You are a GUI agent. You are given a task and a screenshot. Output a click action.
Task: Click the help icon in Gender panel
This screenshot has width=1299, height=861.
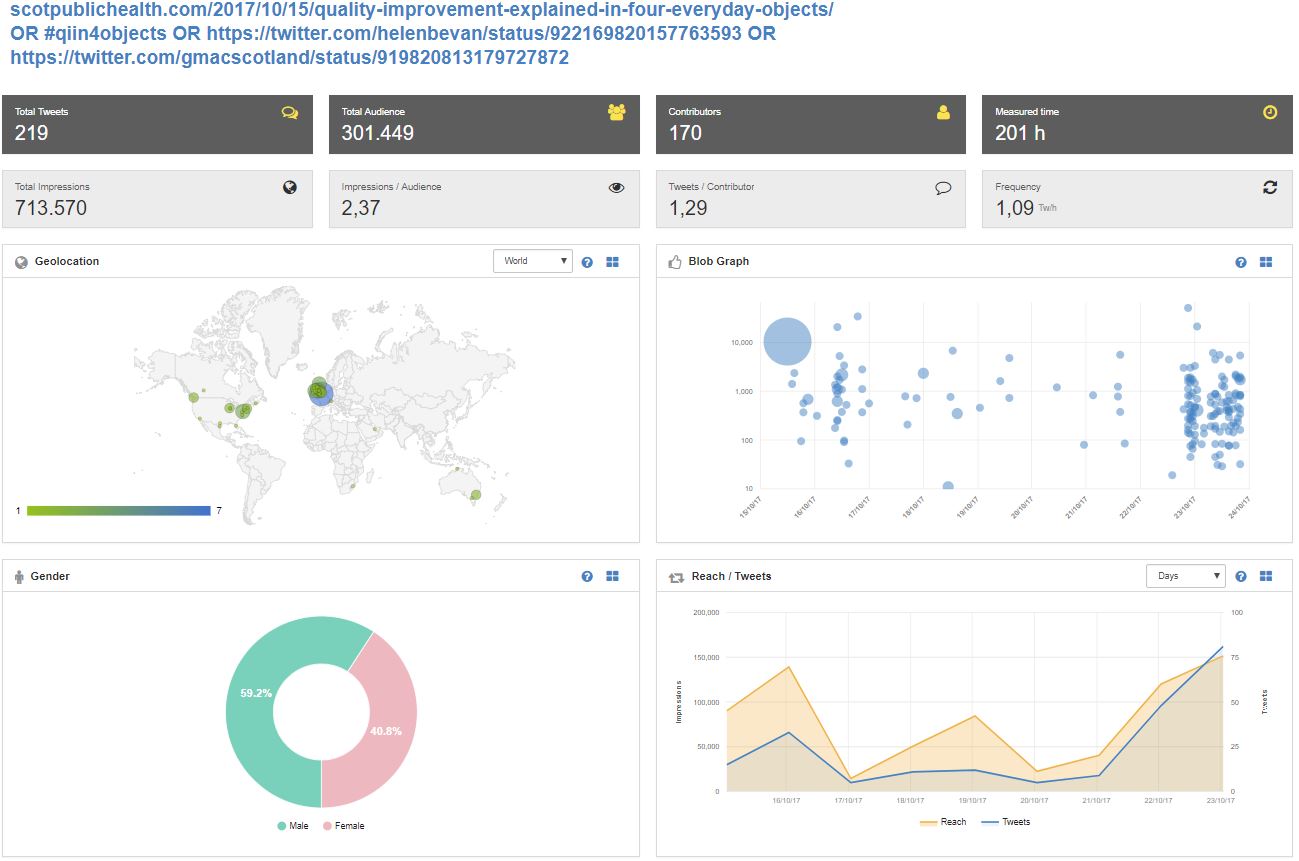[587, 577]
